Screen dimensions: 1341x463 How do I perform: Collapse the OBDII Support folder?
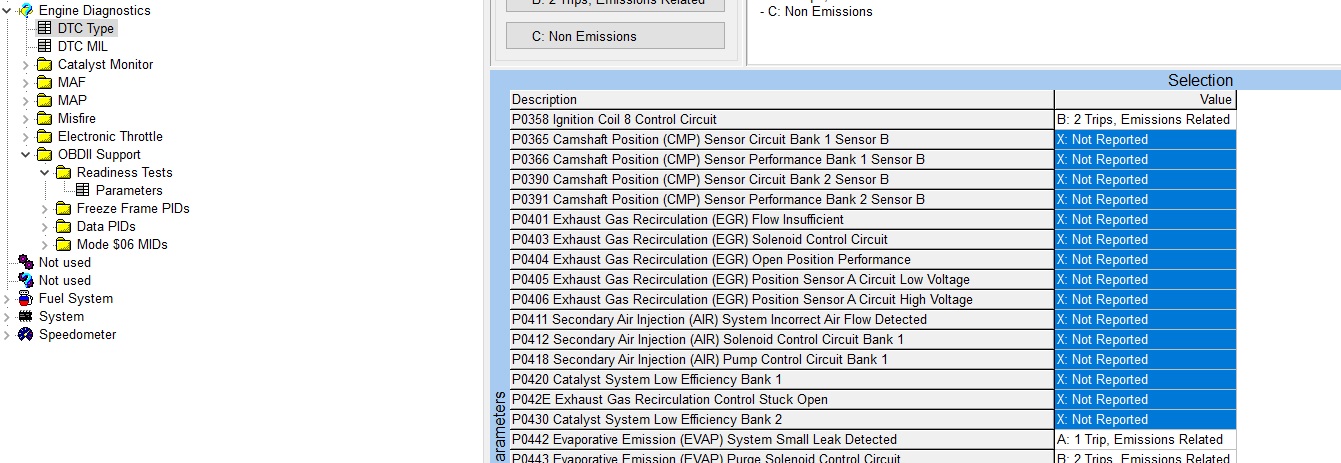click(x=26, y=155)
